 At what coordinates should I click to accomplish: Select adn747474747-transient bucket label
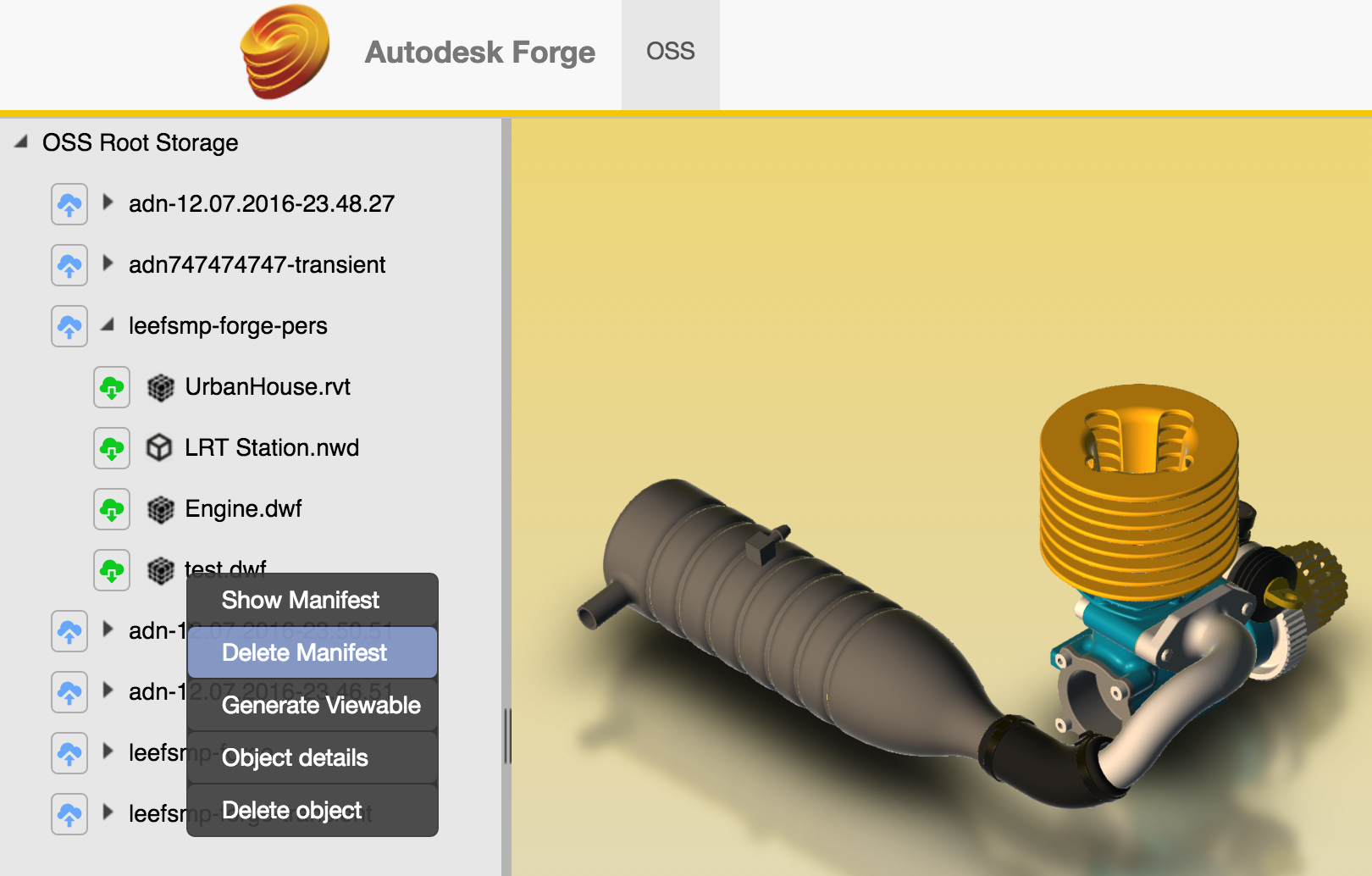point(257,264)
